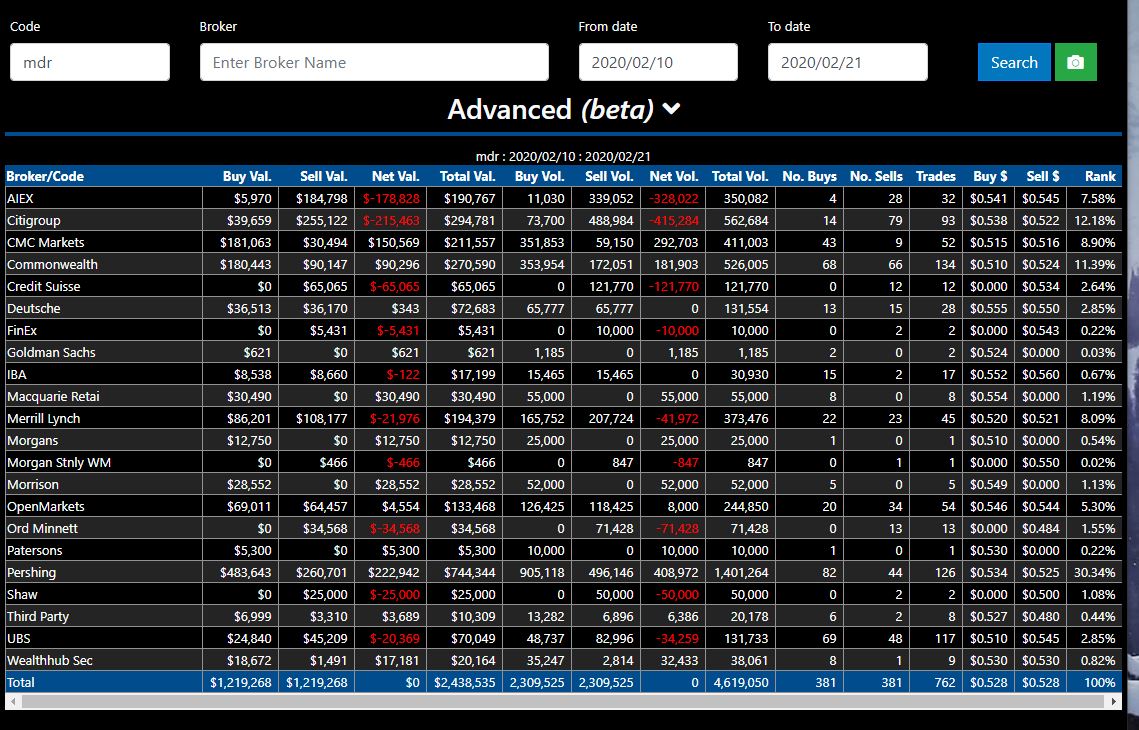Click Pershing's 30.34% rank value
Image resolution: width=1139 pixels, height=730 pixels.
click(x=1095, y=572)
